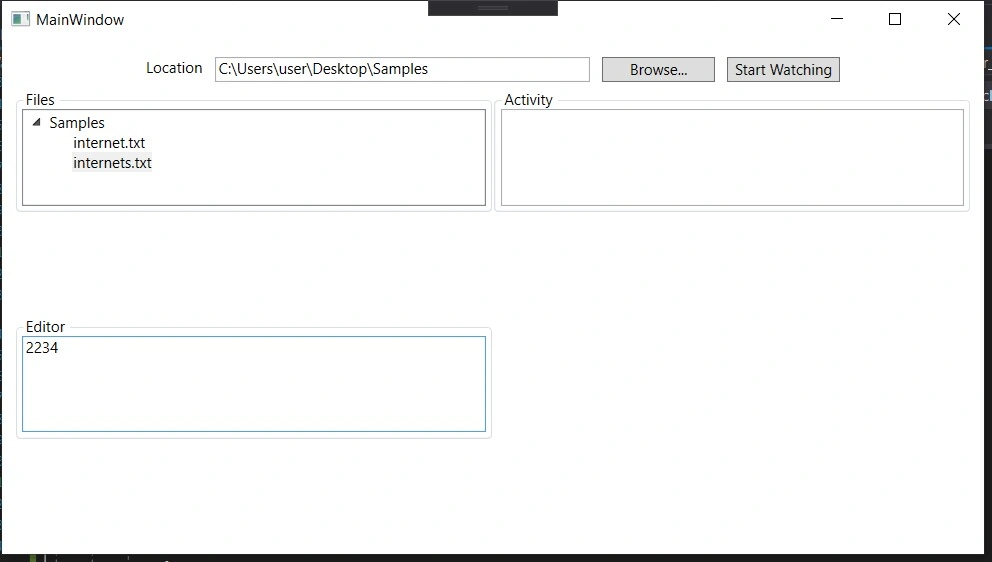
Task: Click the Files group header label
Action: click(40, 100)
